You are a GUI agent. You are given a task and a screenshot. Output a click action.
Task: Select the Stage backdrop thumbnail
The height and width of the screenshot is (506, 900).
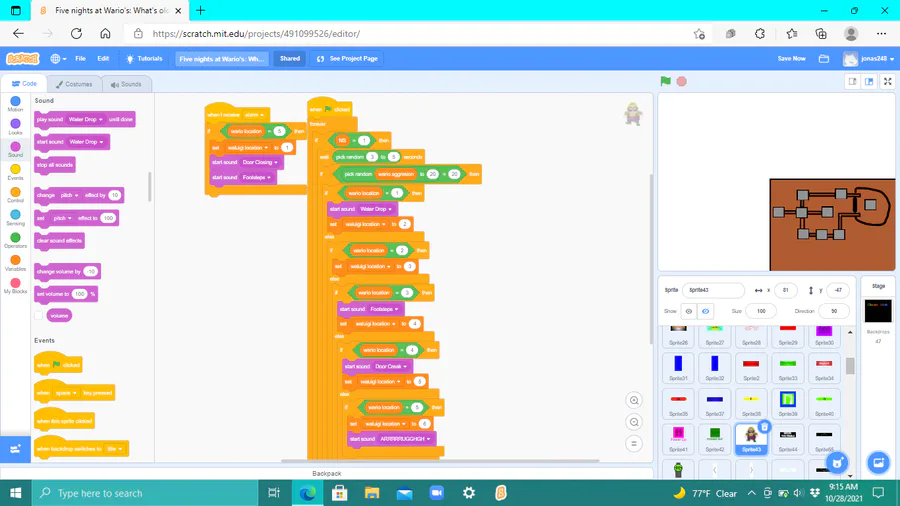pos(878,311)
